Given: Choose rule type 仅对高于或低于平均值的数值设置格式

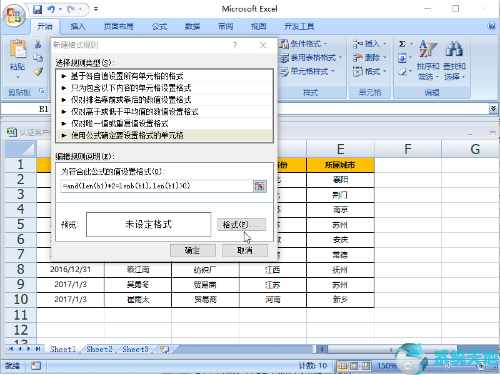Looking at the screenshot, I should pyautogui.click(x=165, y=112).
